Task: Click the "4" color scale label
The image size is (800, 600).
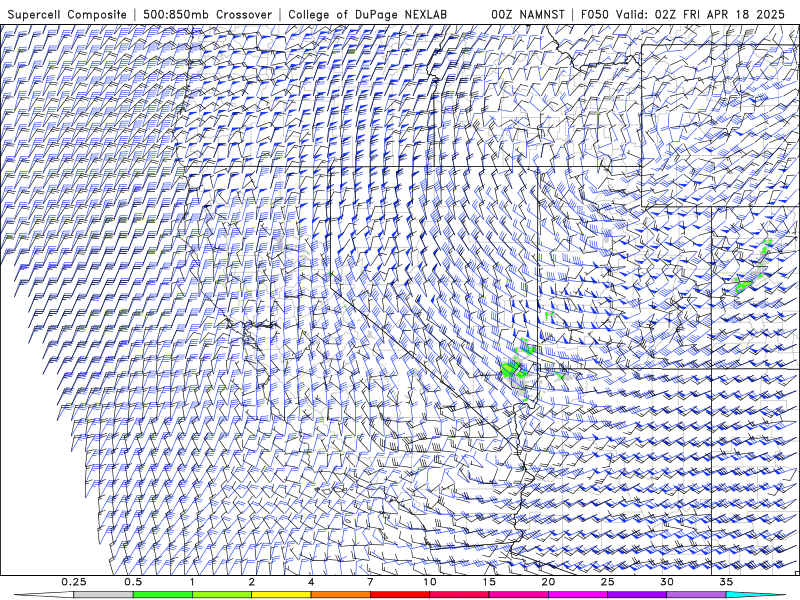Action: (x=311, y=582)
